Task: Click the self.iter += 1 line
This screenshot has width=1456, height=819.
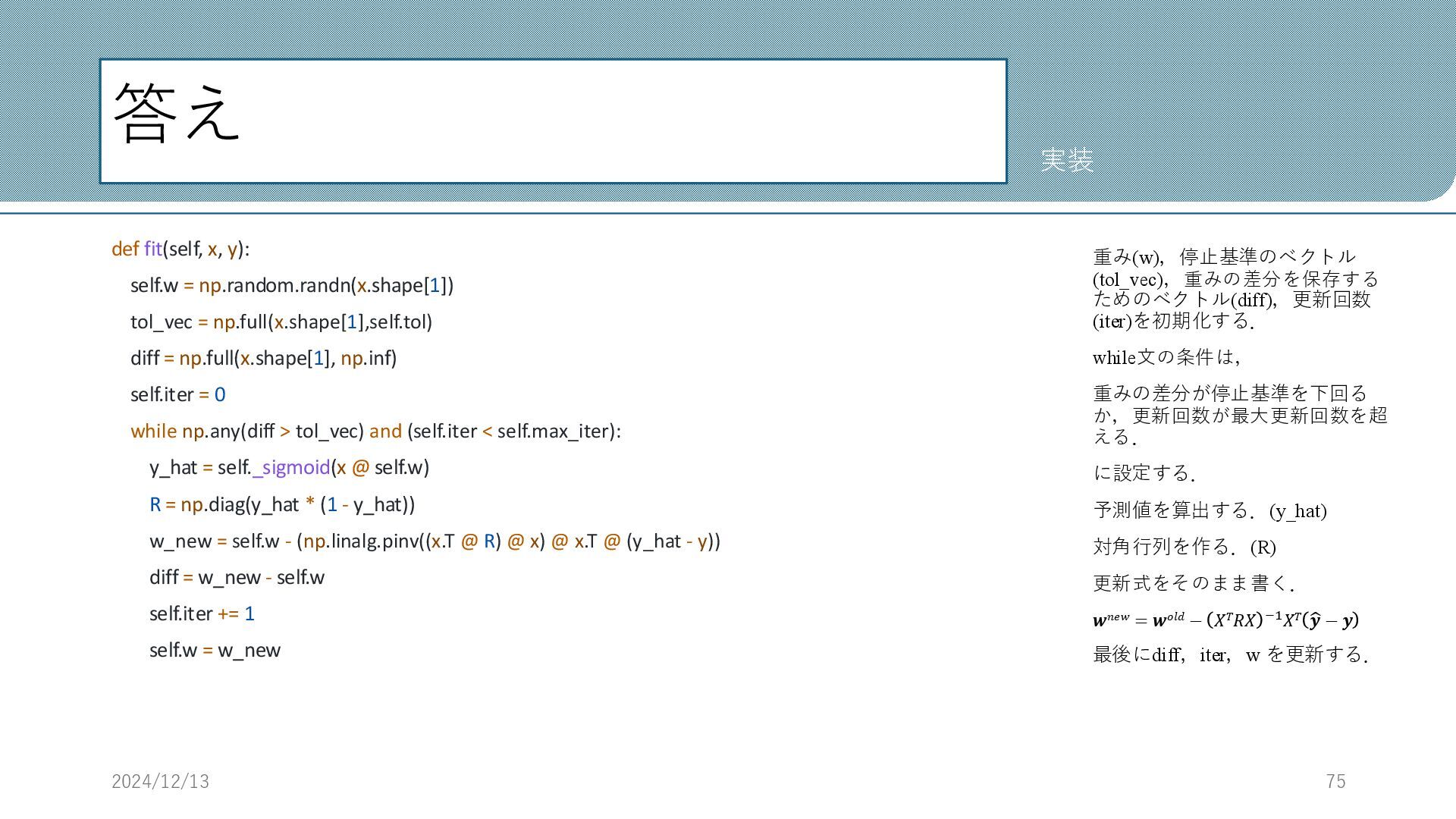Action: 202,613
